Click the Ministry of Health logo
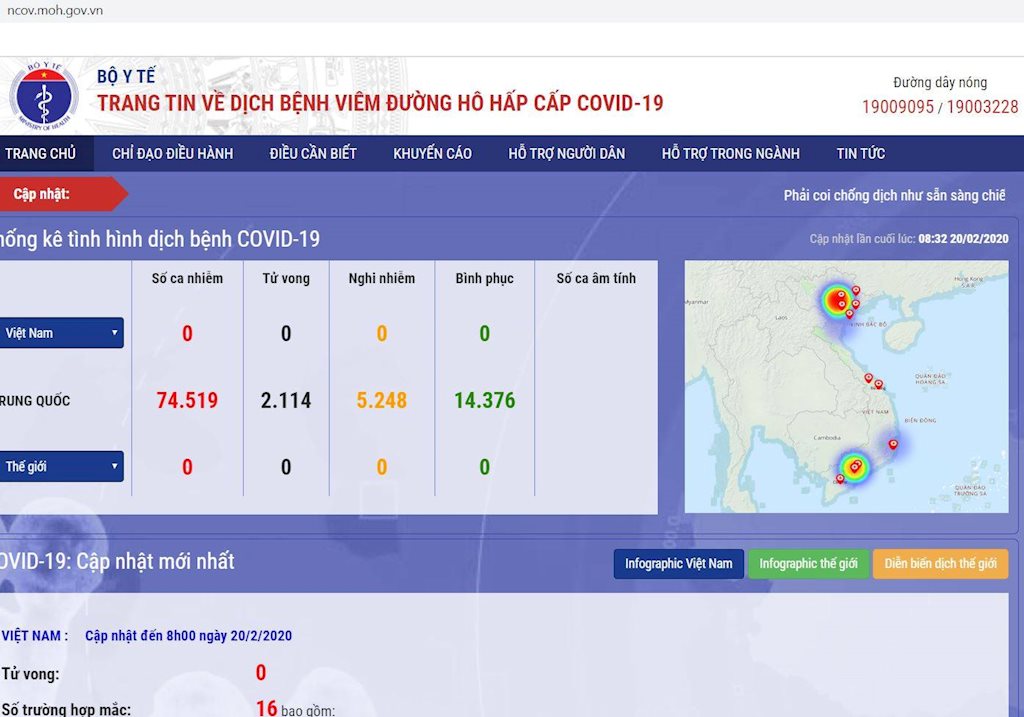Image resolution: width=1024 pixels, height=717 pixels. point(43,96)
